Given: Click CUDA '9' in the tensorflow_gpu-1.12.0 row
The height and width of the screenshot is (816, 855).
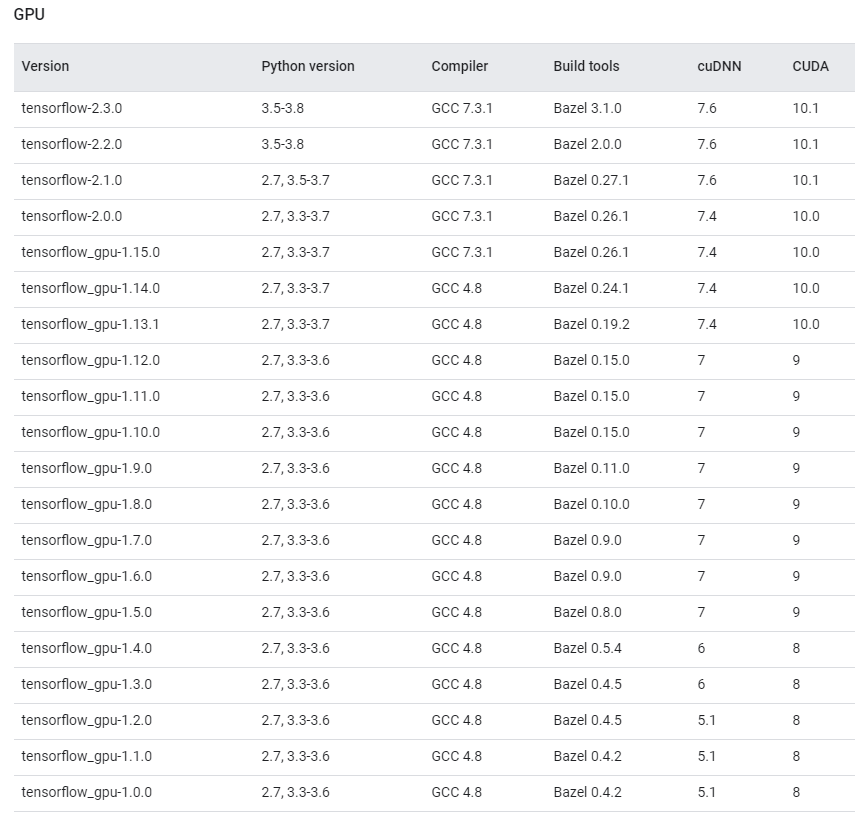Looking at the screenshot, I should (x=796, y=360).
